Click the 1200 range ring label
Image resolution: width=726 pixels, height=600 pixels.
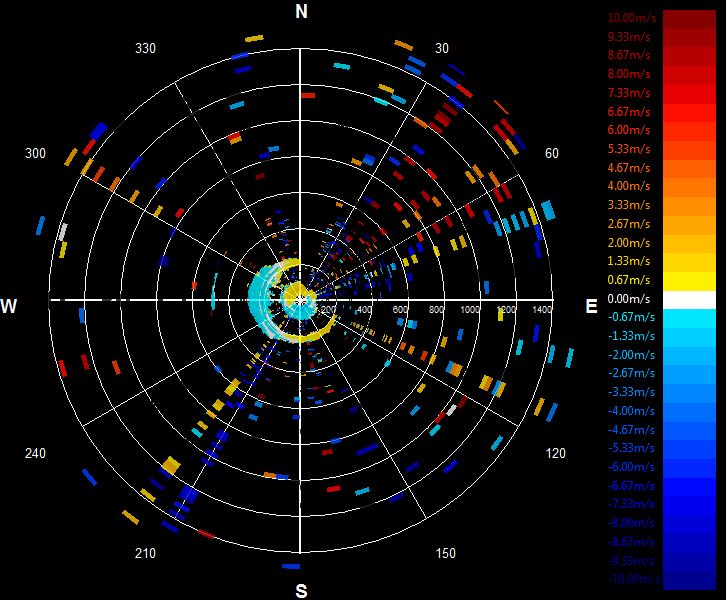tap(506, 309)
